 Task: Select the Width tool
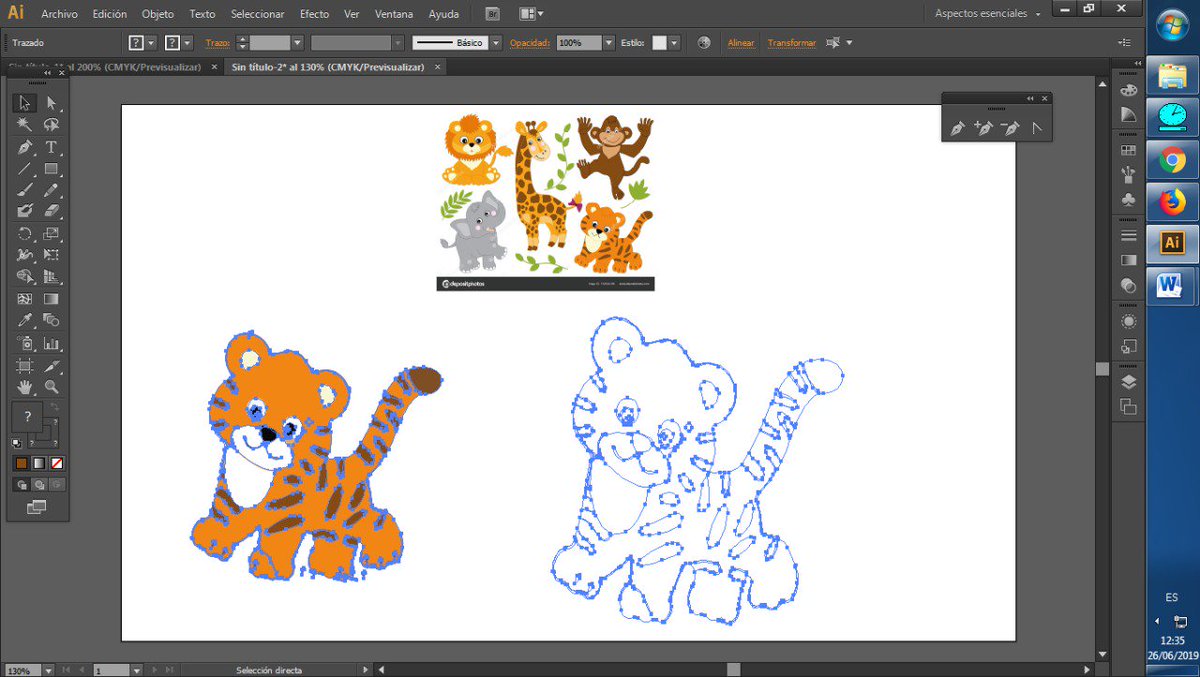pyautogui.click(x=25, y=255)
